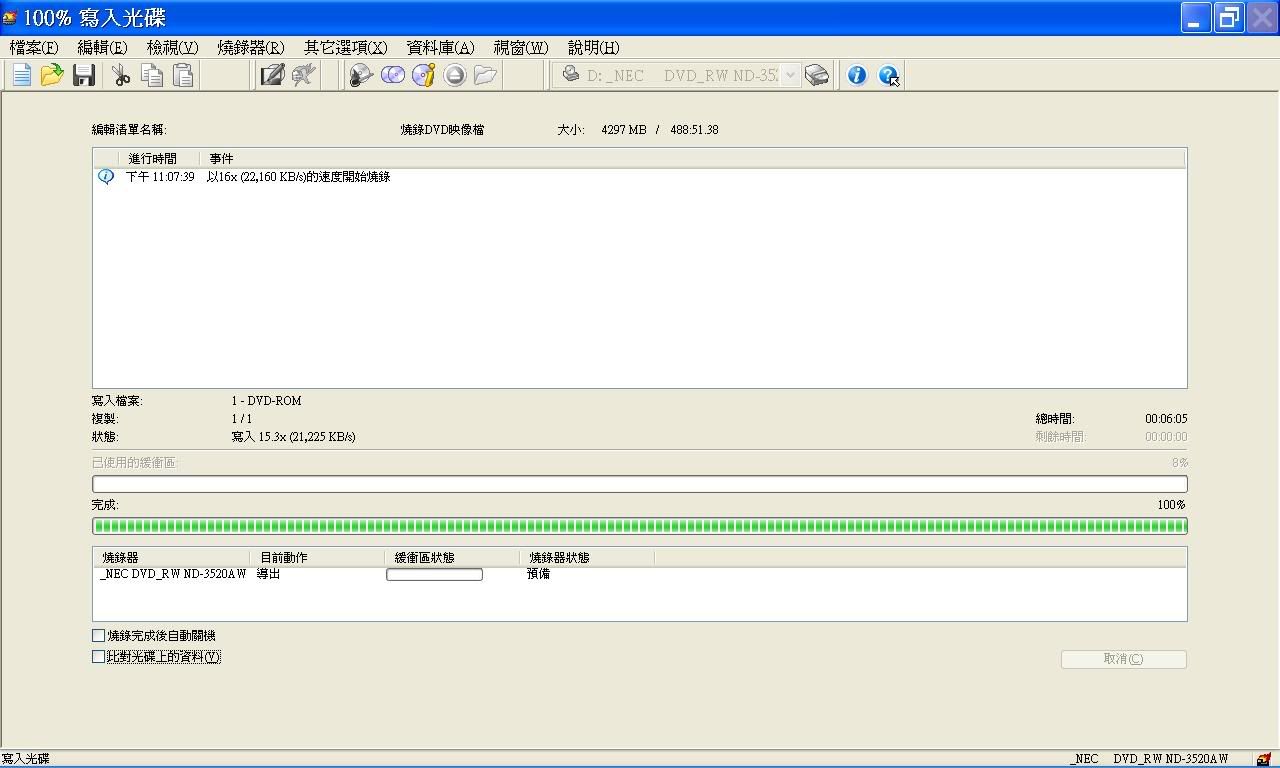Click the Eject disc icon

click(455, 75)
